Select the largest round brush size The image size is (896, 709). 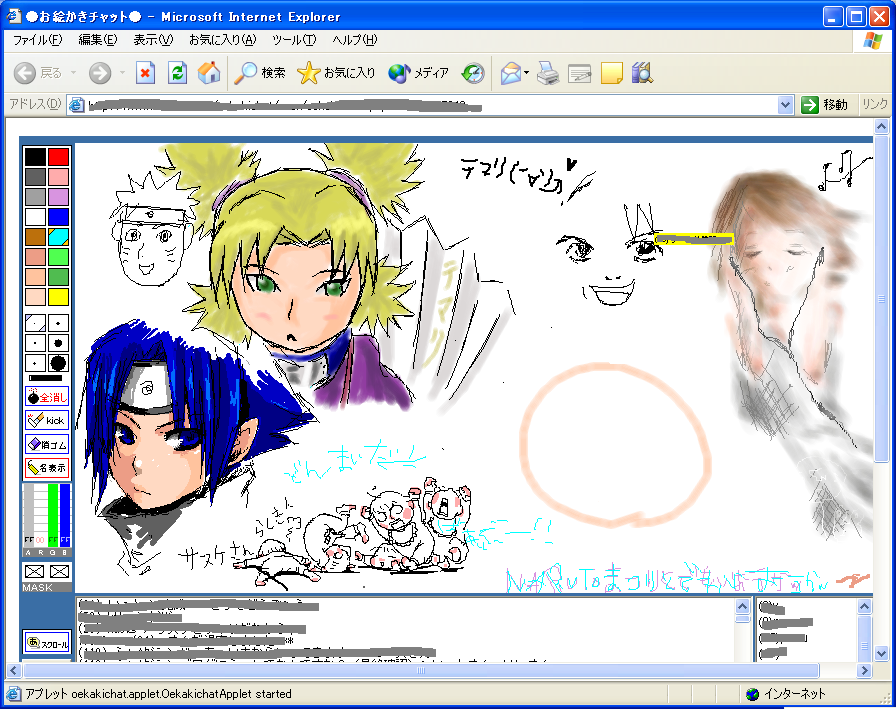pos(58,363)
